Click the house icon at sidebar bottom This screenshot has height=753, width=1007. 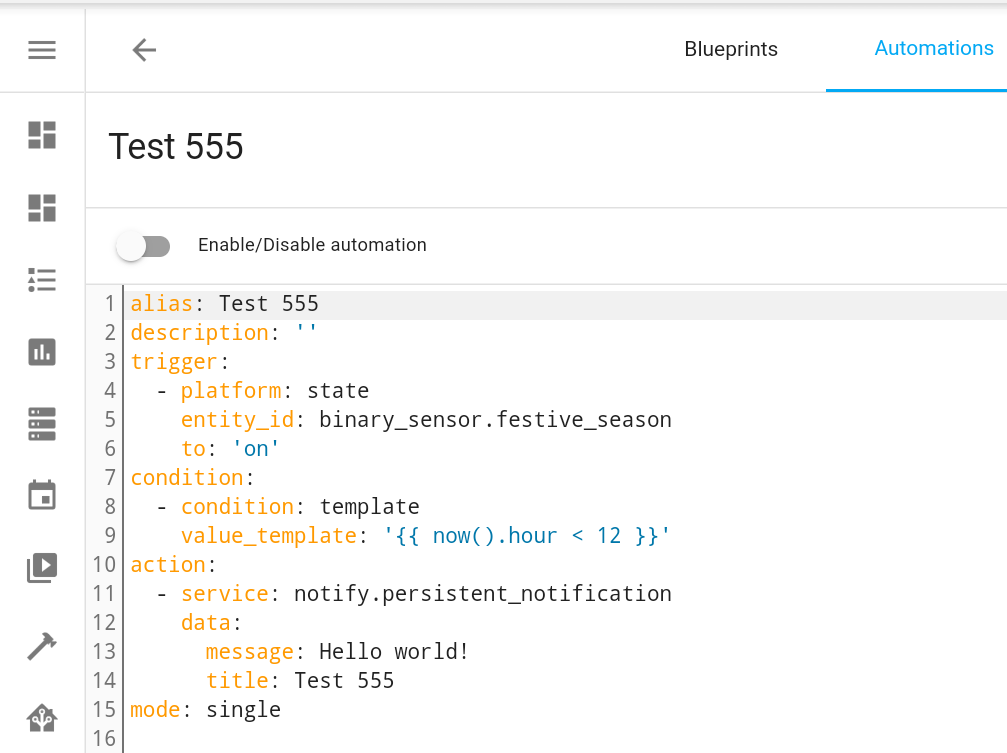tap(42, 717)
